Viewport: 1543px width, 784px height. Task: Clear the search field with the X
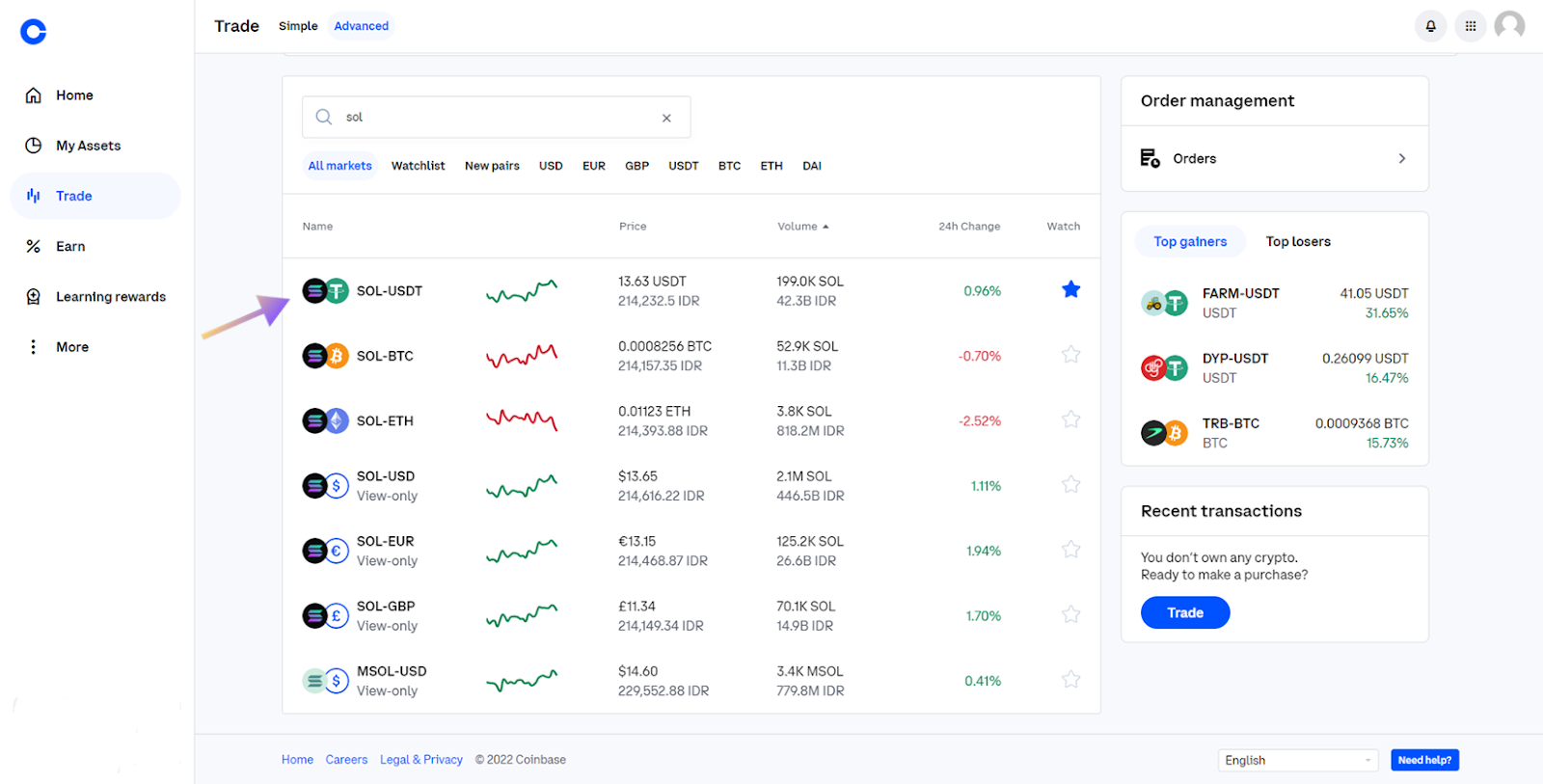(666, 118)
